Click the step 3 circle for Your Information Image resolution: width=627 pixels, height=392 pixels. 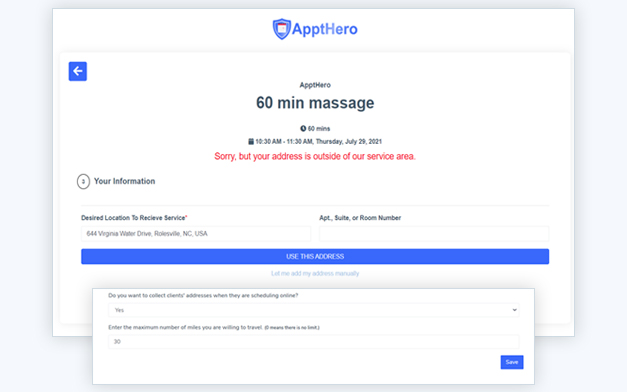tap(83, 181)
